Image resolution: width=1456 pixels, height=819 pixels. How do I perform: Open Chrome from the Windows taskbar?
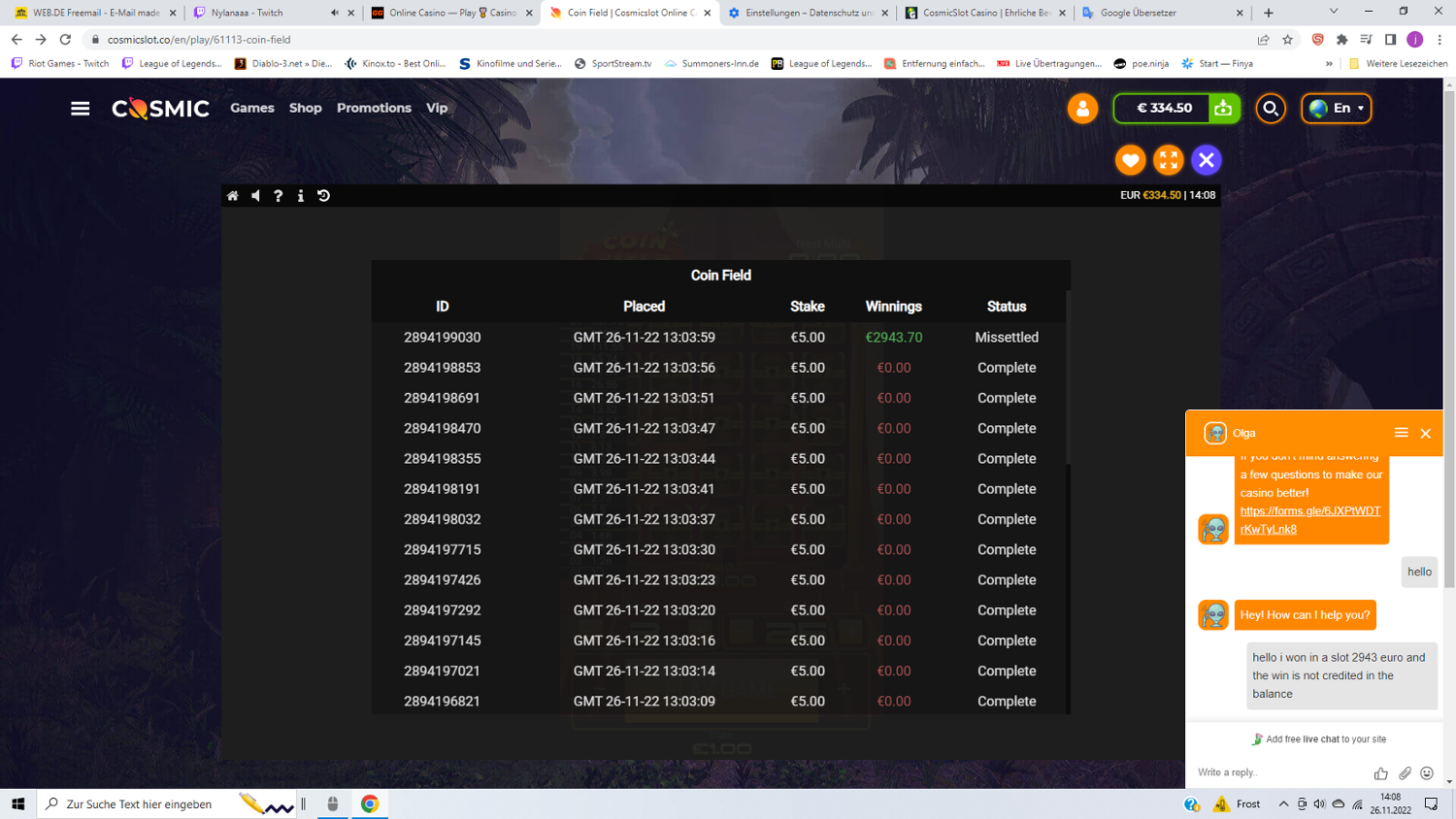coord(370,803)
